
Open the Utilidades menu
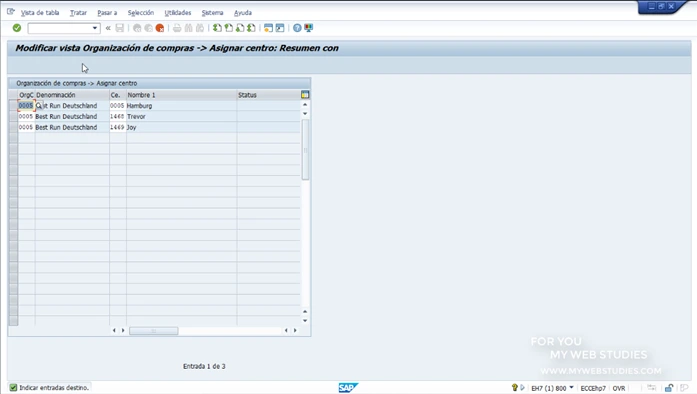[178, 13]
